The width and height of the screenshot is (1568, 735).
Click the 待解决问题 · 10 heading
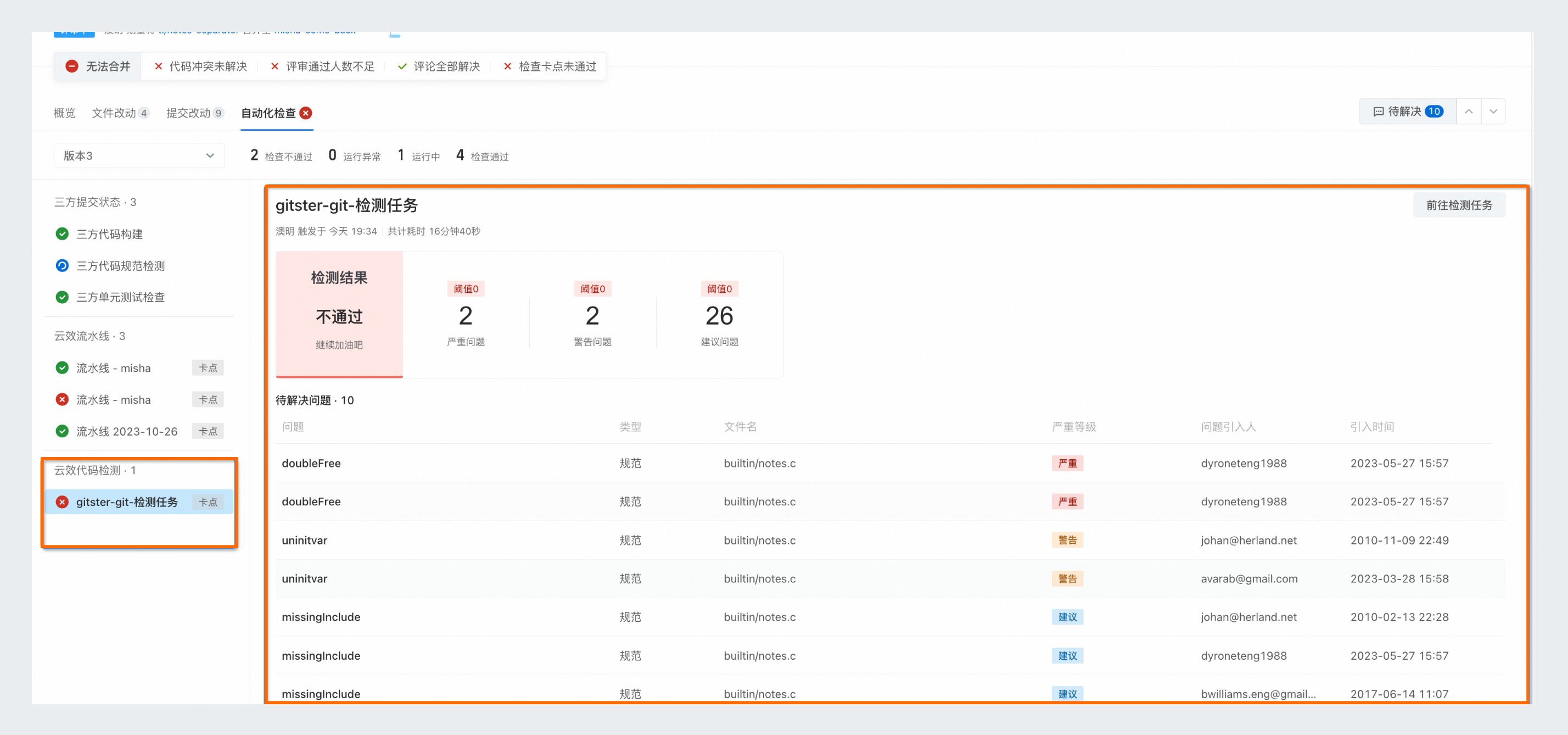(315, 400)
